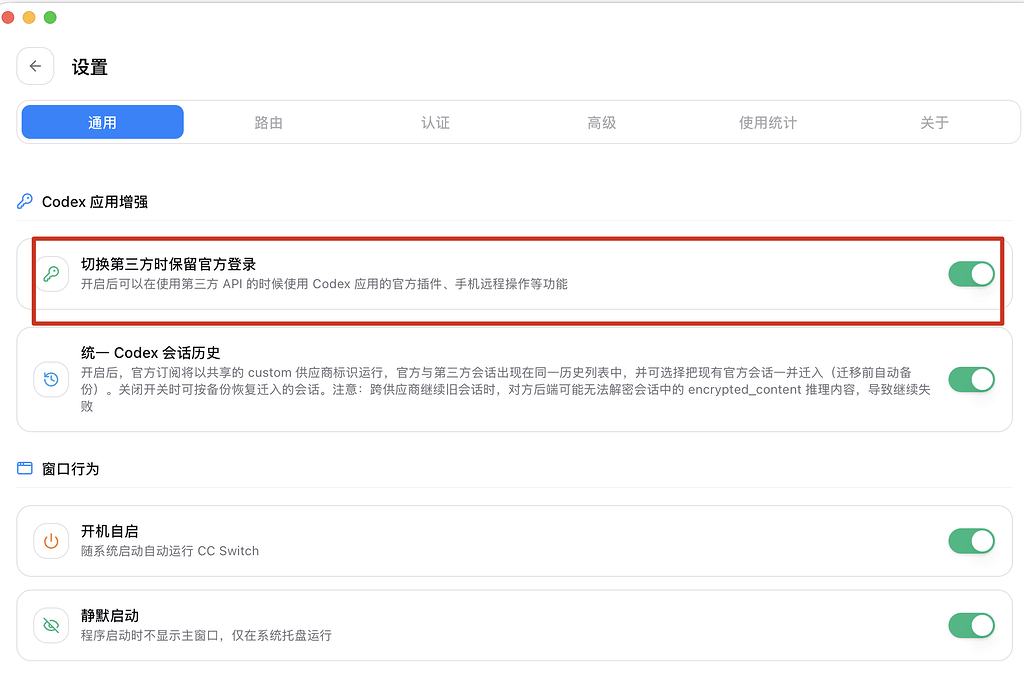Select the 通用 tab
Image resolution: width=1024 pixels, height=684 pixels.
click(103, 122)
